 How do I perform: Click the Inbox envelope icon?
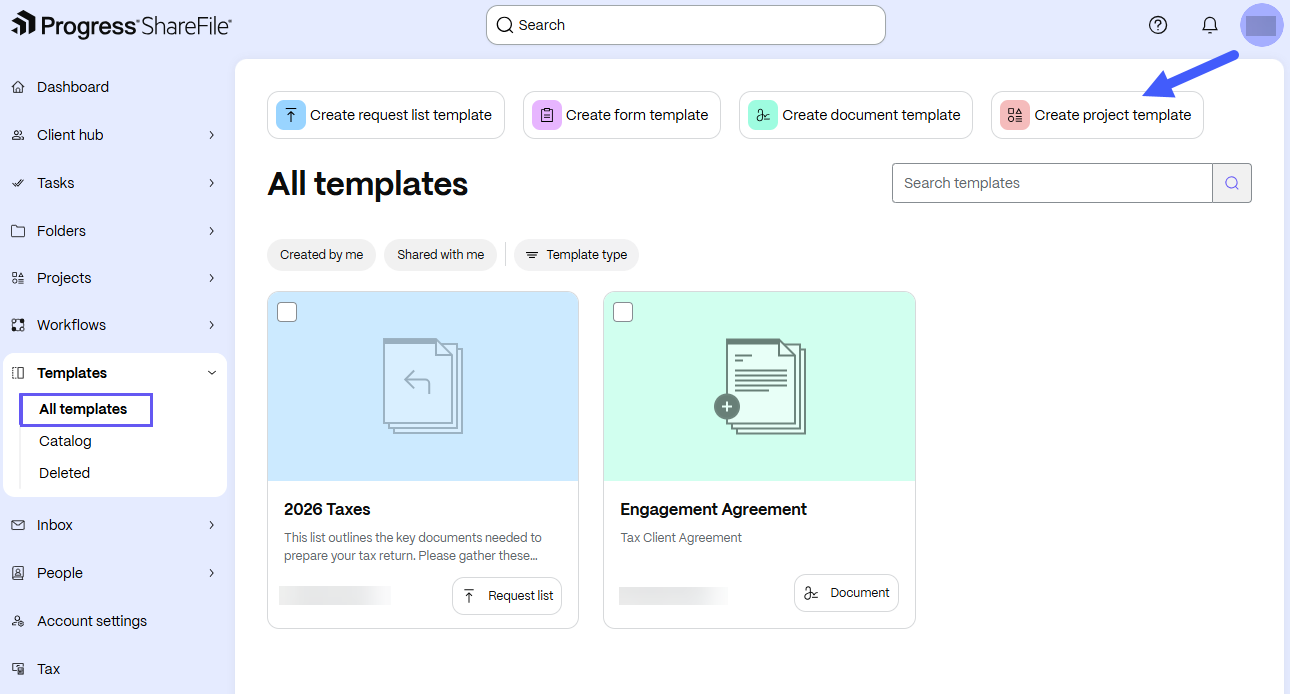point(18,525)
